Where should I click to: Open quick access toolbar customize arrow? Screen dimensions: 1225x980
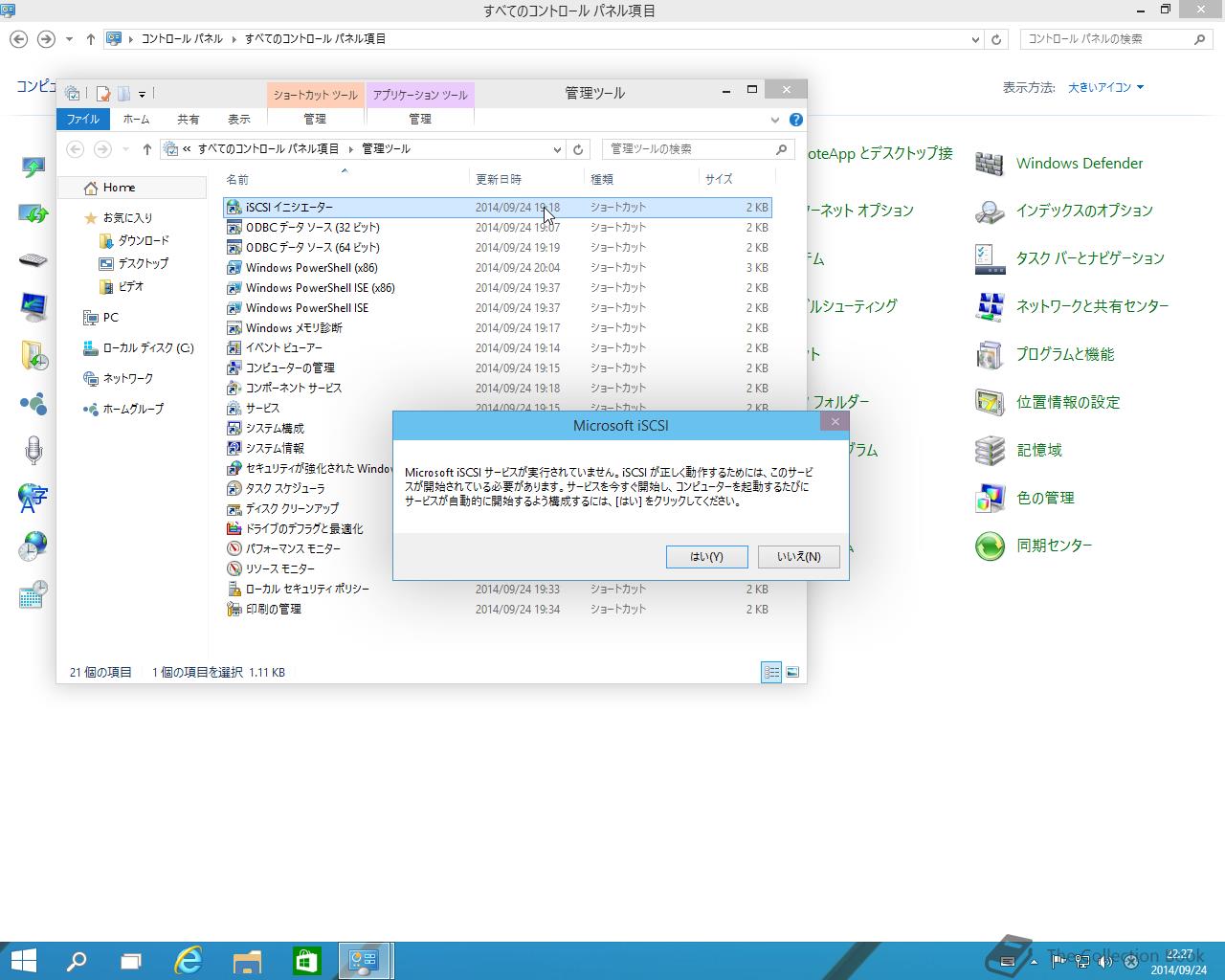(x=142, y=94)
